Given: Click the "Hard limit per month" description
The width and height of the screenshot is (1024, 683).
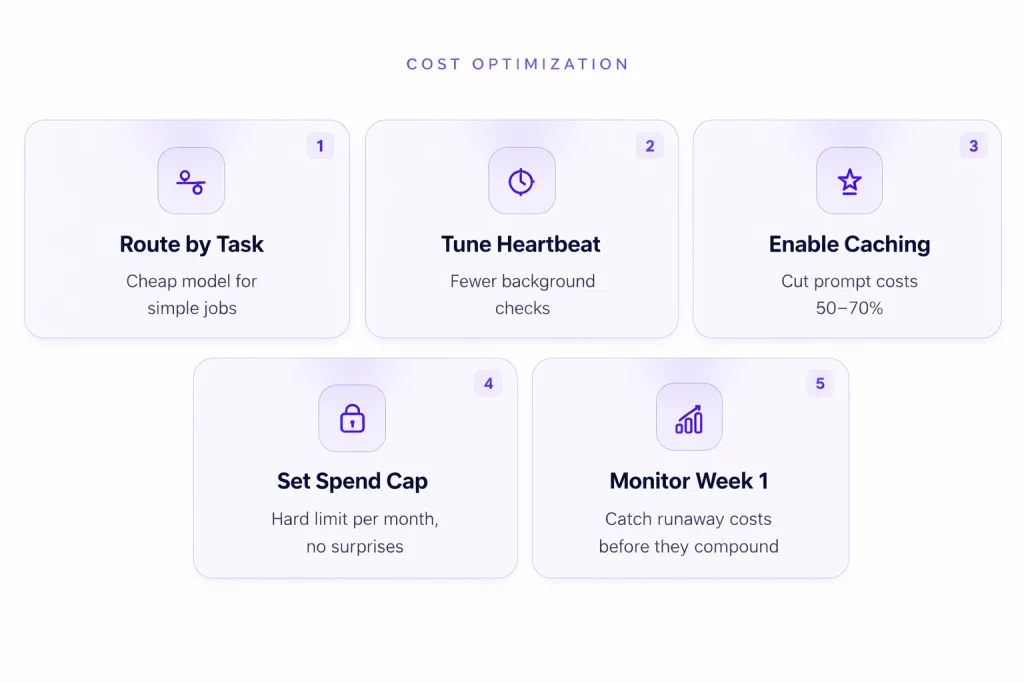Looking at the screenshot, I should 354,532.
